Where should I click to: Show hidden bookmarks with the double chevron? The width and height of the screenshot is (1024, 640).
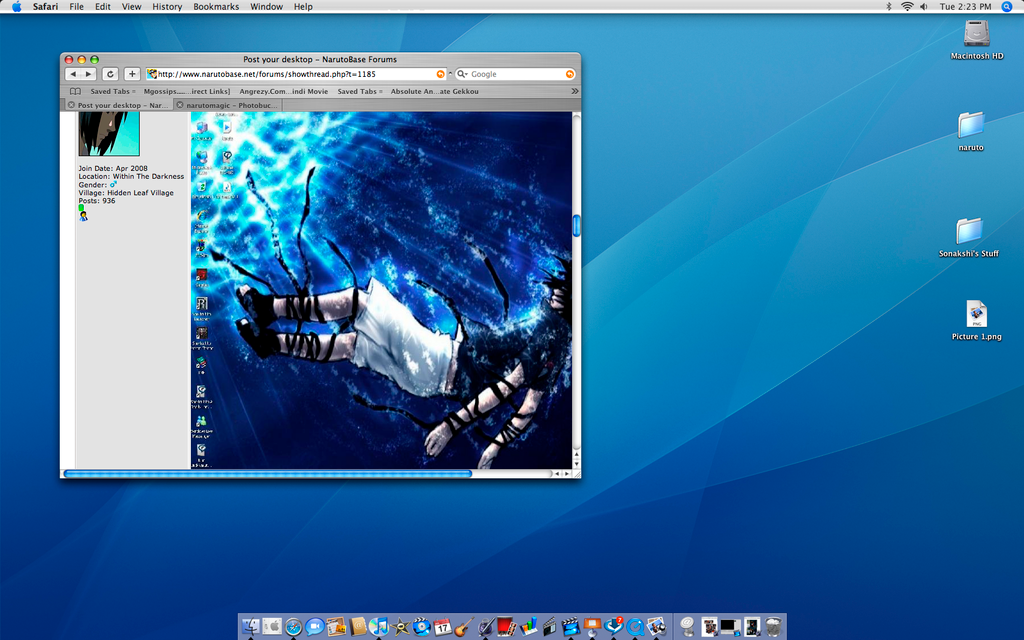click(x=575, y=91)
